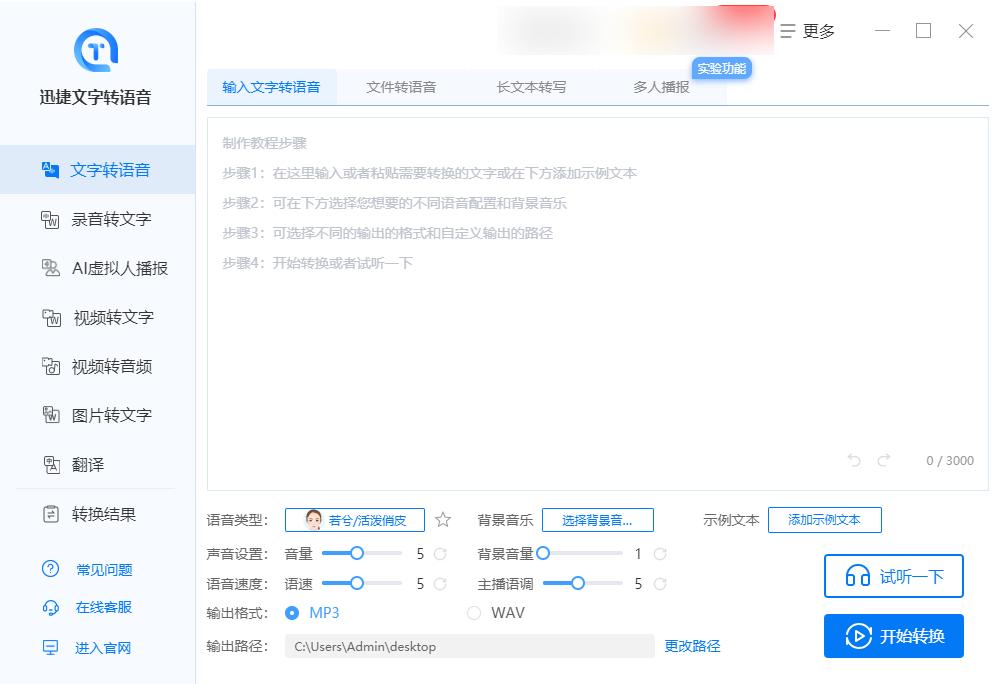Adjust the 主播语调 pitch slider
The height and width of the screenshot is (684, 1004).
click(575, 583)
